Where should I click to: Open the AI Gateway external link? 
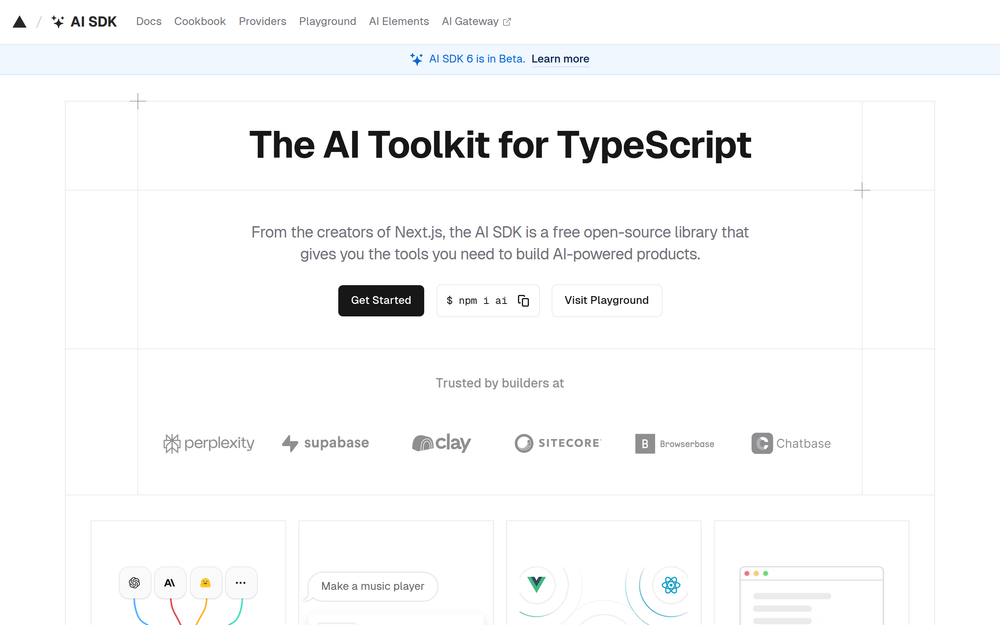click(476, 22)
